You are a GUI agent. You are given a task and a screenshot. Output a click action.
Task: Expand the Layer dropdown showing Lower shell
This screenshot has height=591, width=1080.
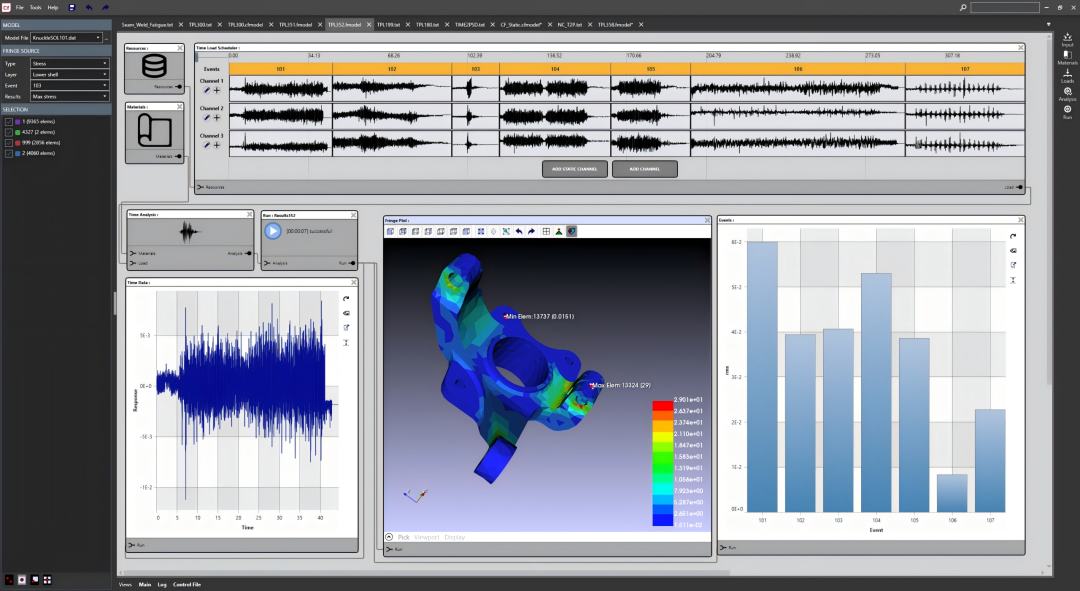coord(69,74)
